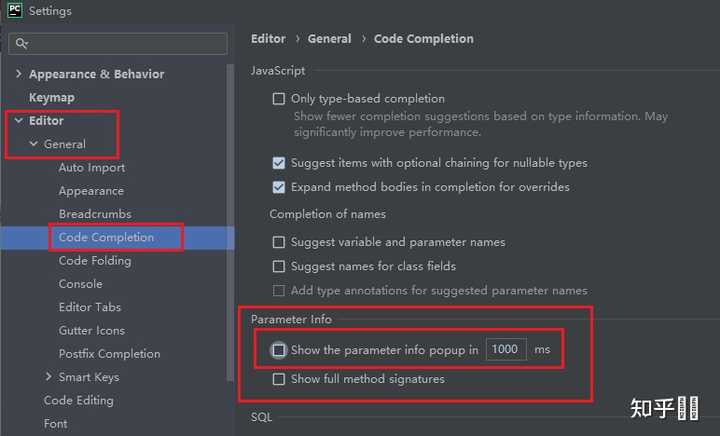Select Keymap in the settings tree
This screenshot has height=436, width=720.
point(51,97)
